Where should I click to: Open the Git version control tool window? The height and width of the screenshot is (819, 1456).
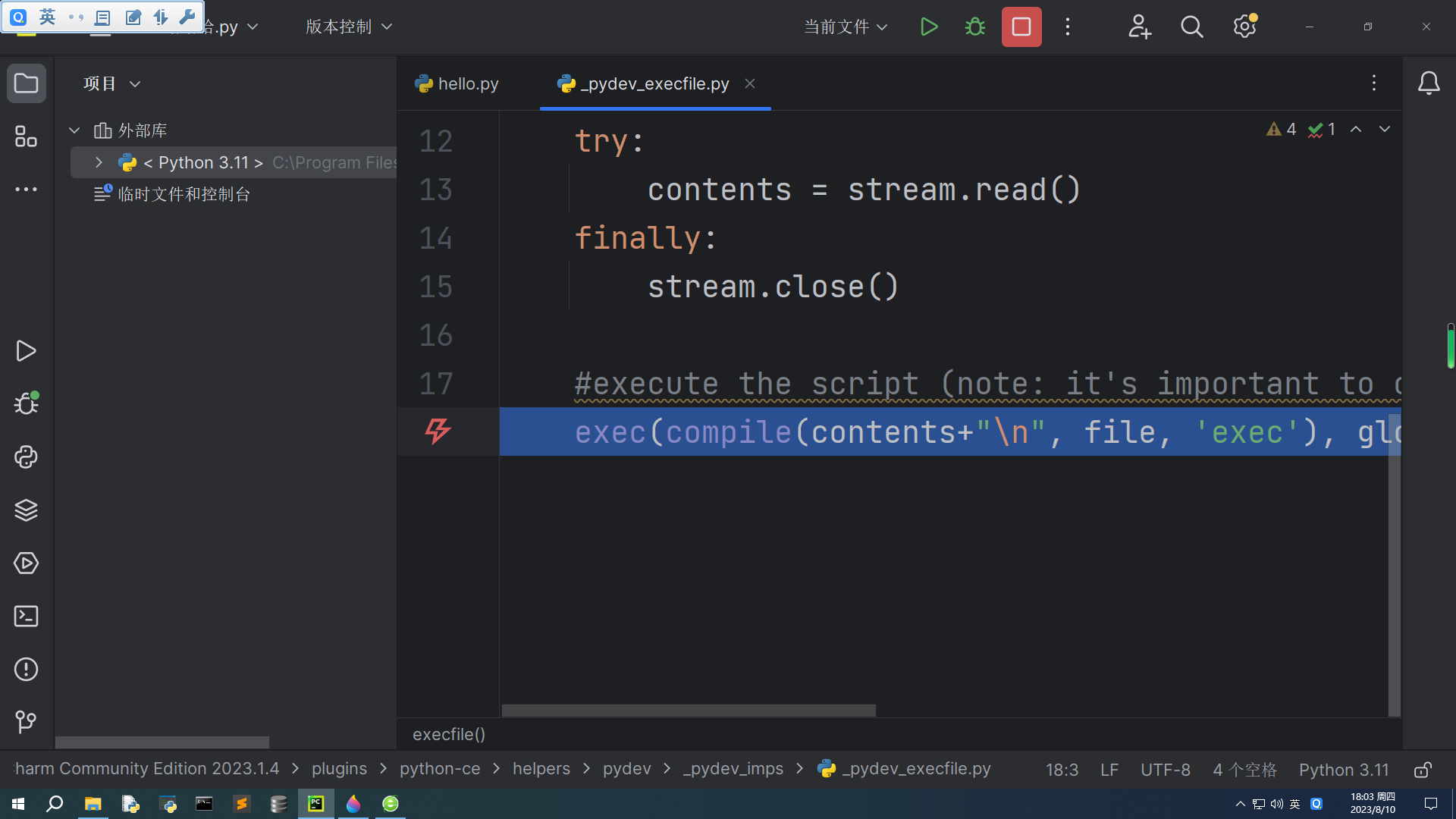pyautogui.click(x=27, y=721)
